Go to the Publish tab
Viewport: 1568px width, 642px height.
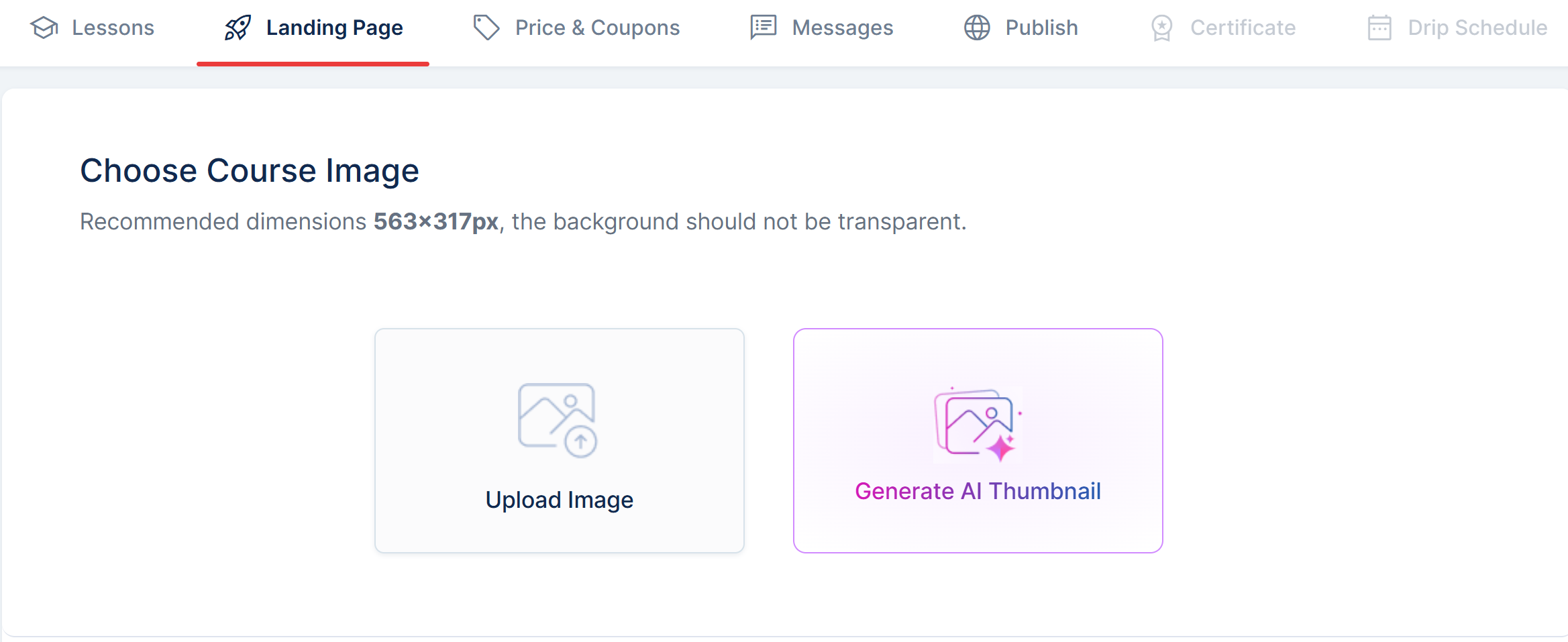pos(1021,28)
